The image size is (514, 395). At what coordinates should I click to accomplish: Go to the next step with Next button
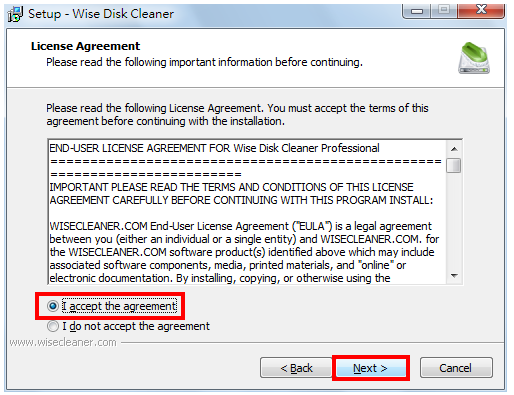(371, 368)
